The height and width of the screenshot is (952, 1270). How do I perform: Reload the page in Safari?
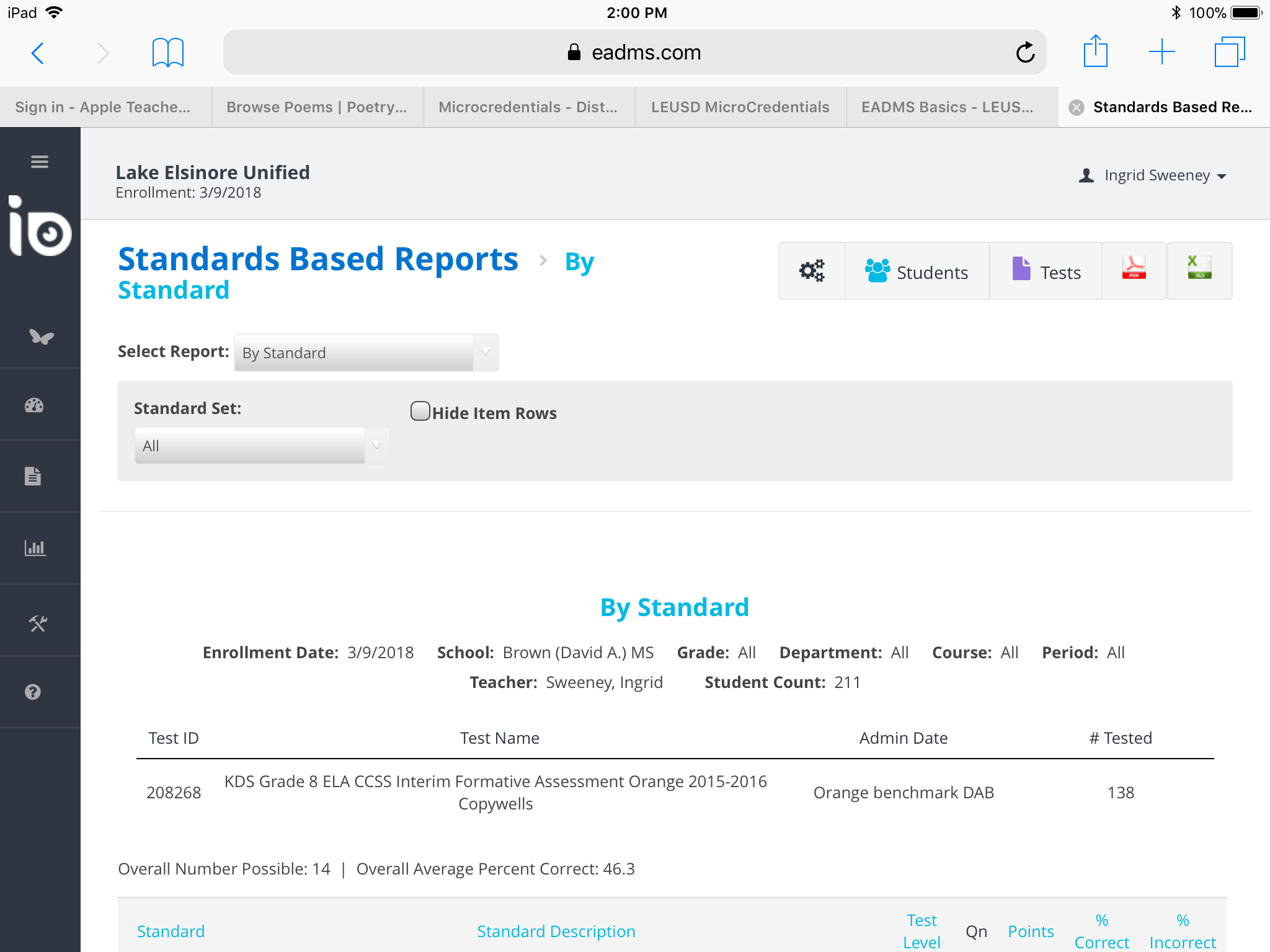pos(1025,53)
